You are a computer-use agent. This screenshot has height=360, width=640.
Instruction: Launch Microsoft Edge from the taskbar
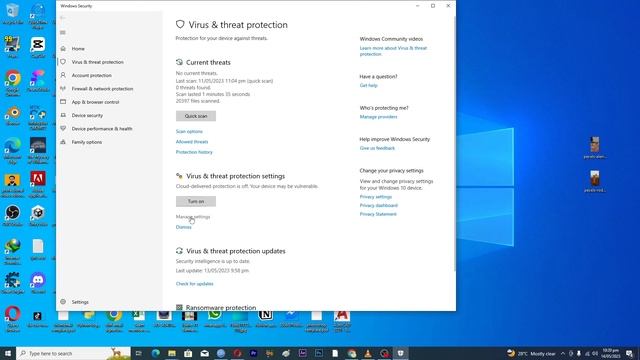pyautogui.click(x=156, y=353)
